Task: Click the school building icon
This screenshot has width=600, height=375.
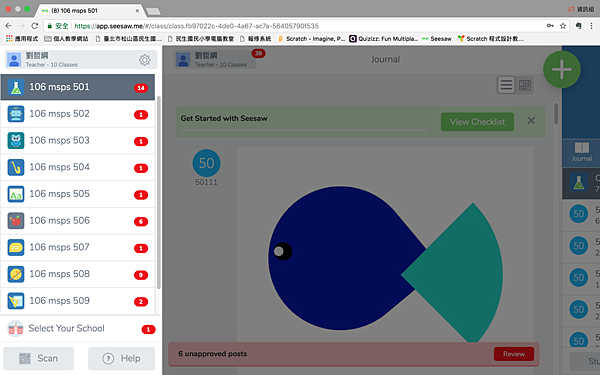Action: pyautogui.click(x=16, y=329)
